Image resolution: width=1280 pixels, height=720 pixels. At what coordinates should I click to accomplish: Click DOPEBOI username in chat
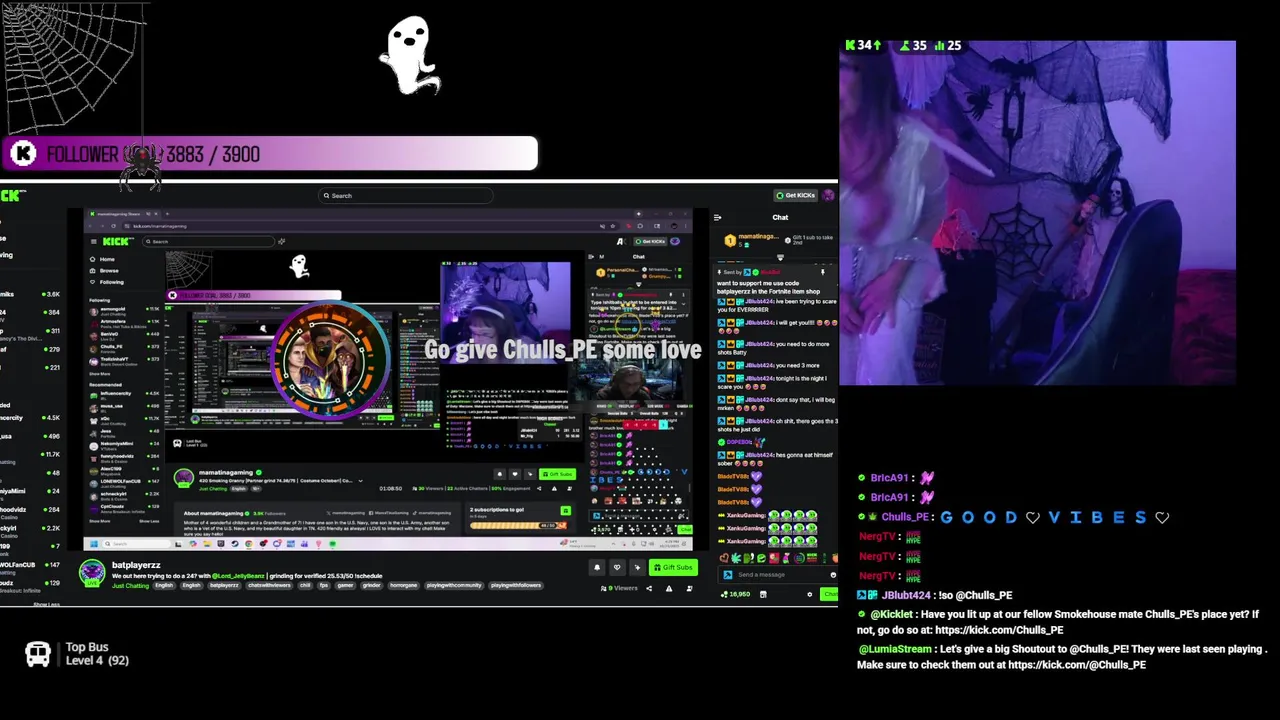point(739,442)
